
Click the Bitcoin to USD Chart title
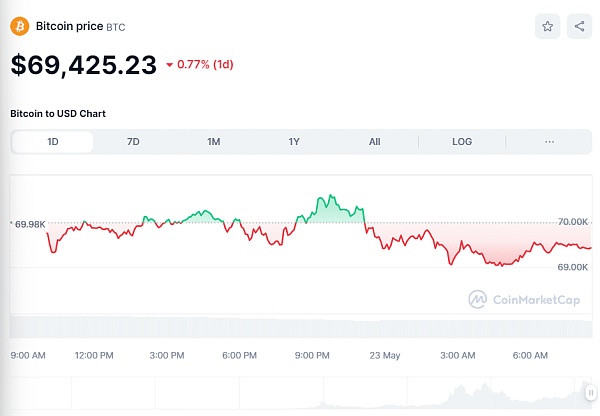click(x=58, y=113)
